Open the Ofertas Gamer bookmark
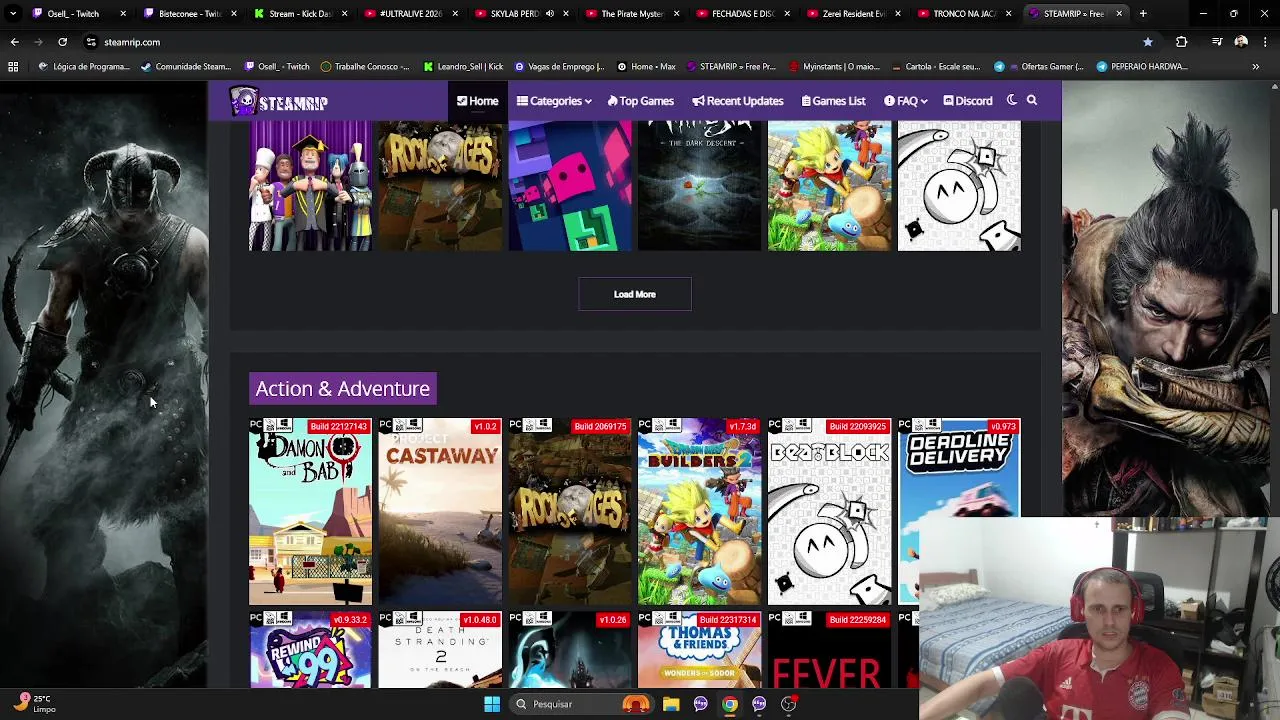Image resolution: width=1280 pixels, height=720 pixels. point(1038,67)
